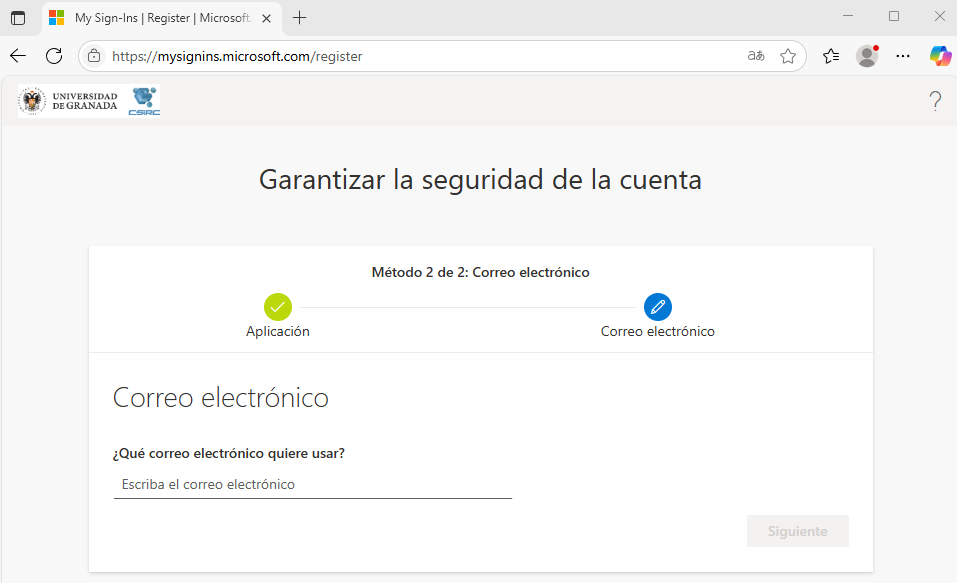Go back to the previous page
The width and height of the screenshot is (957, 583).
click(x=18, y=56)
